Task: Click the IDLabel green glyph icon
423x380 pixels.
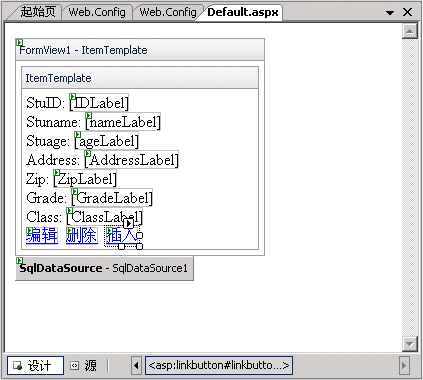Action: (x=73, y=97)
